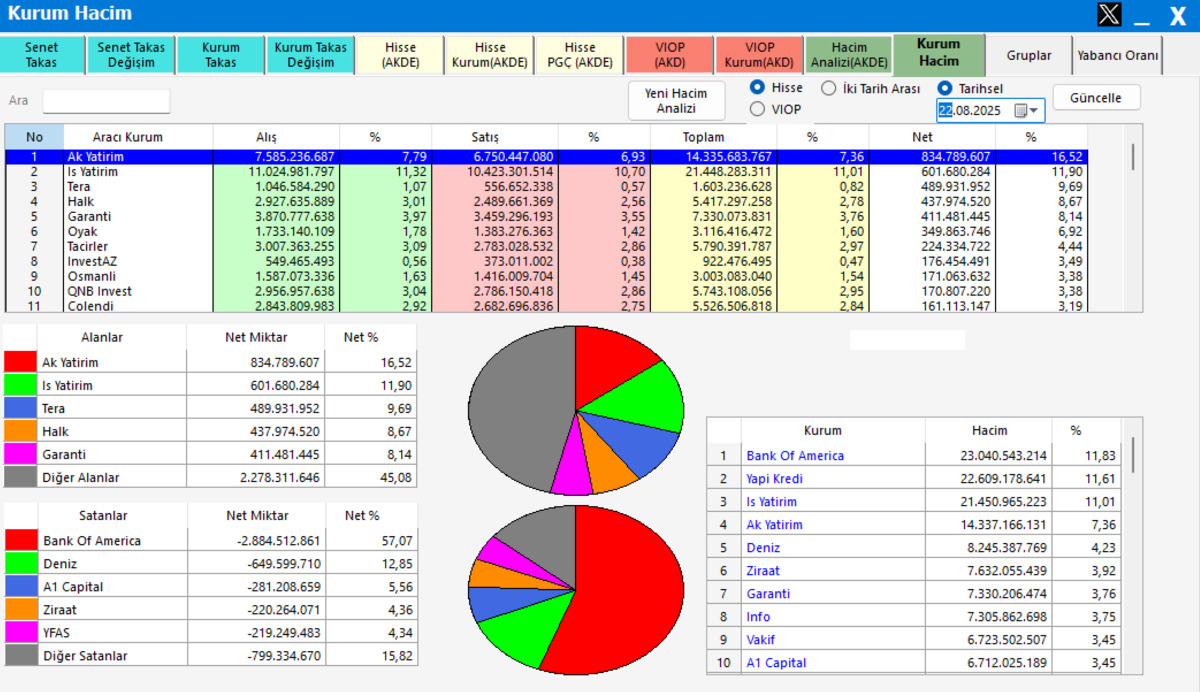
Task: Open the Yabancı Oranı tab
Action: point(1118,55)
